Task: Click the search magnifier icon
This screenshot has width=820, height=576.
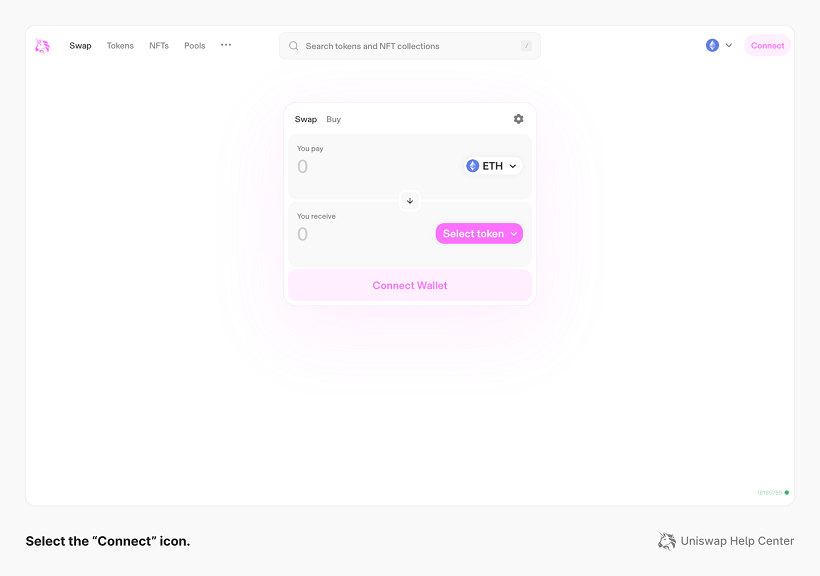Action: 294,46
